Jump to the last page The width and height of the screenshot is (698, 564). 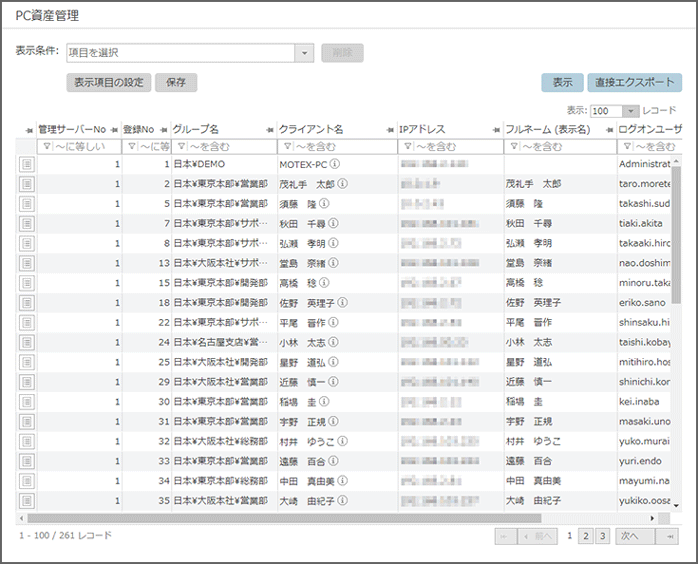tap(667, 536)
